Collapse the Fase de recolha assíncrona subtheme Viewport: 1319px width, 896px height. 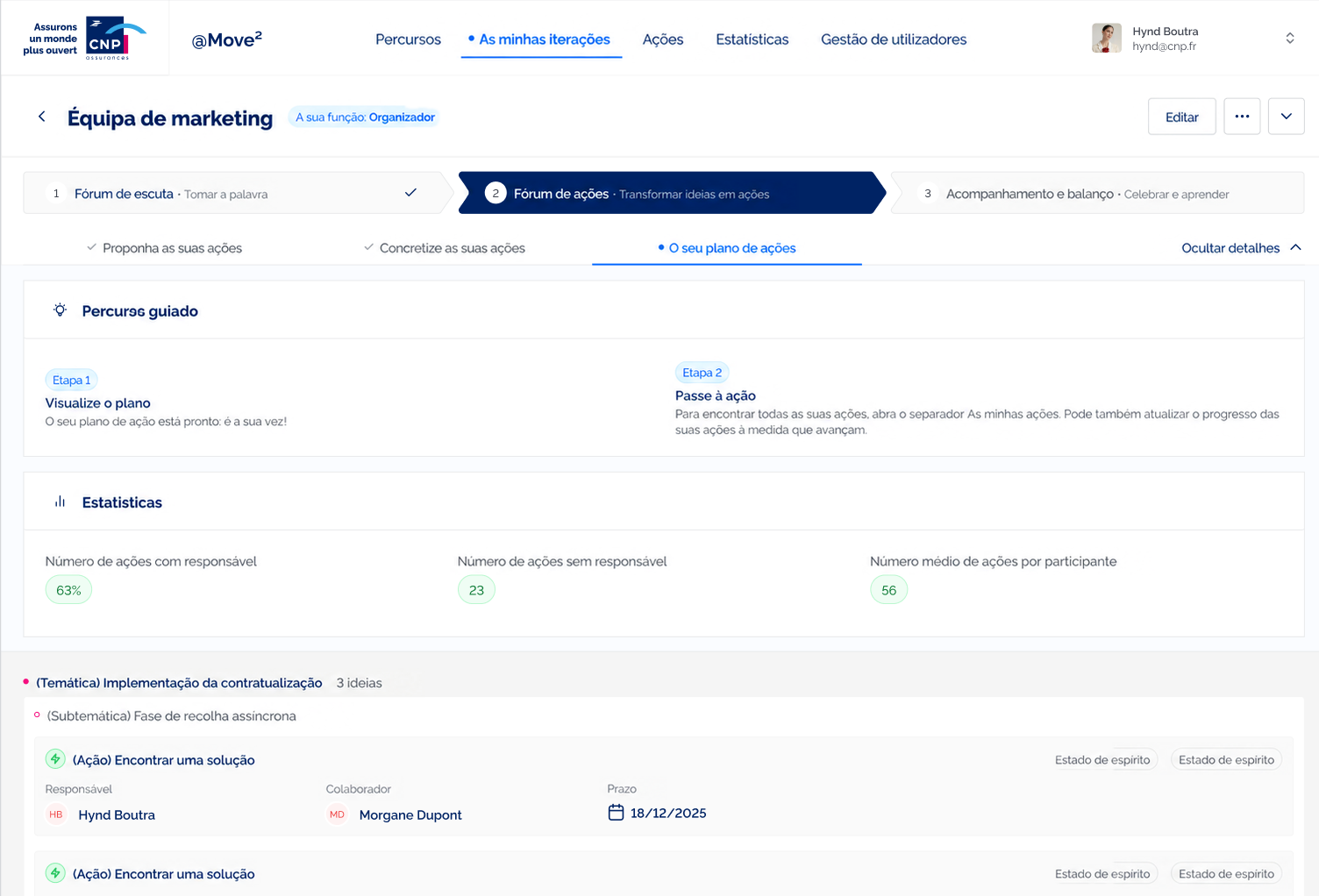pos(37,715)
